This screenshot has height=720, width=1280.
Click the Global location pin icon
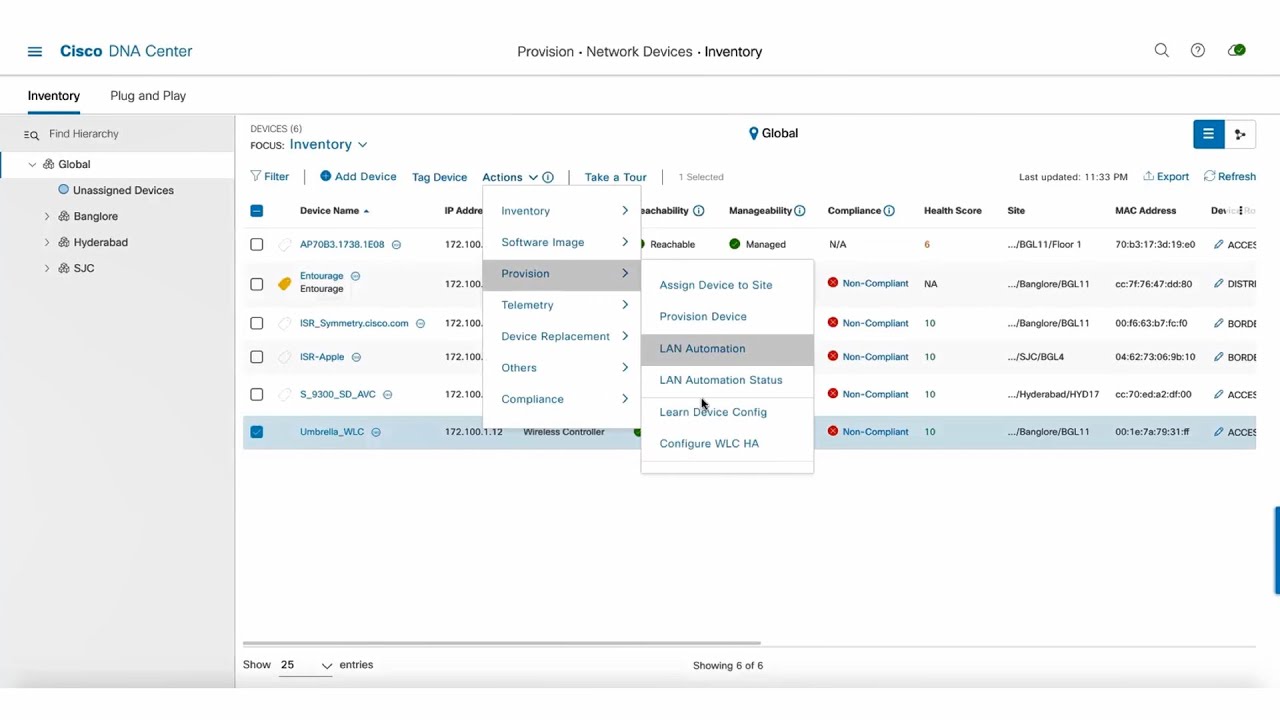click(753, 133)
